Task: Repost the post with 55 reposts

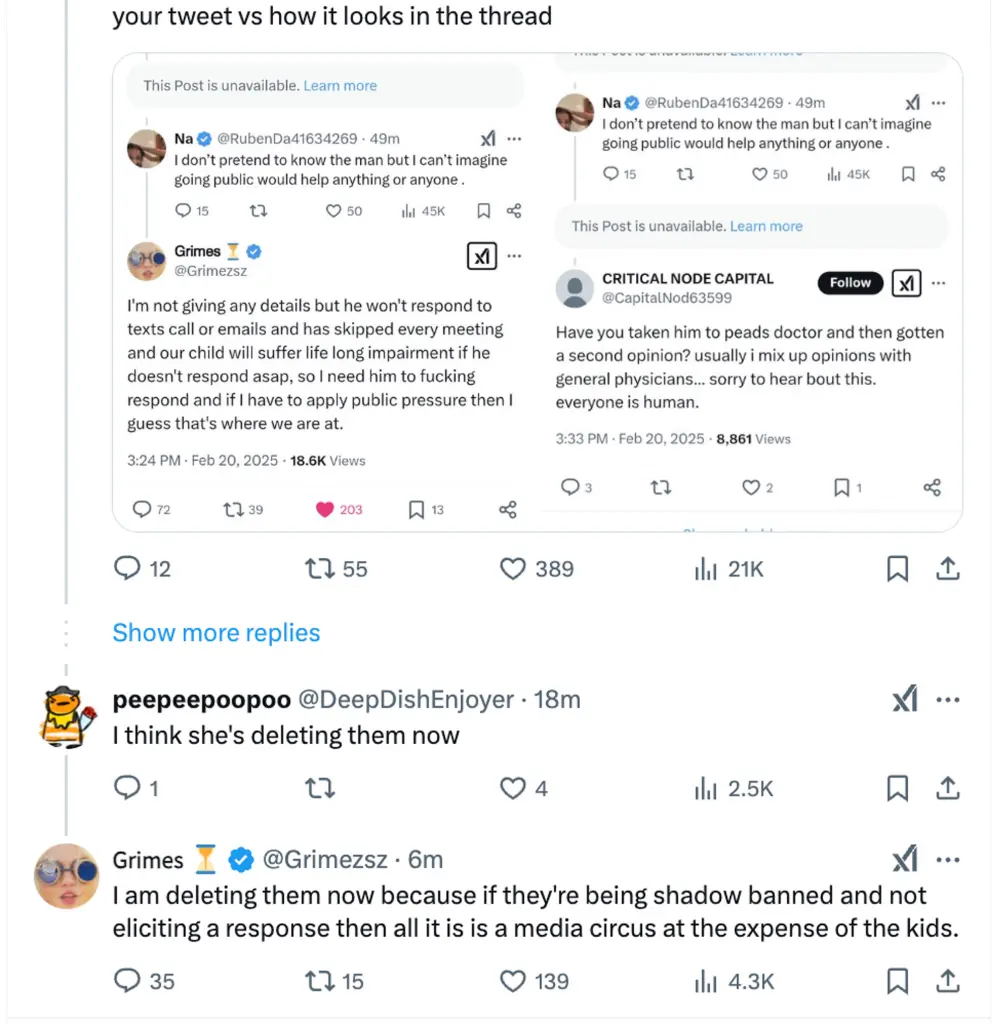Action: tap(319, 569)
